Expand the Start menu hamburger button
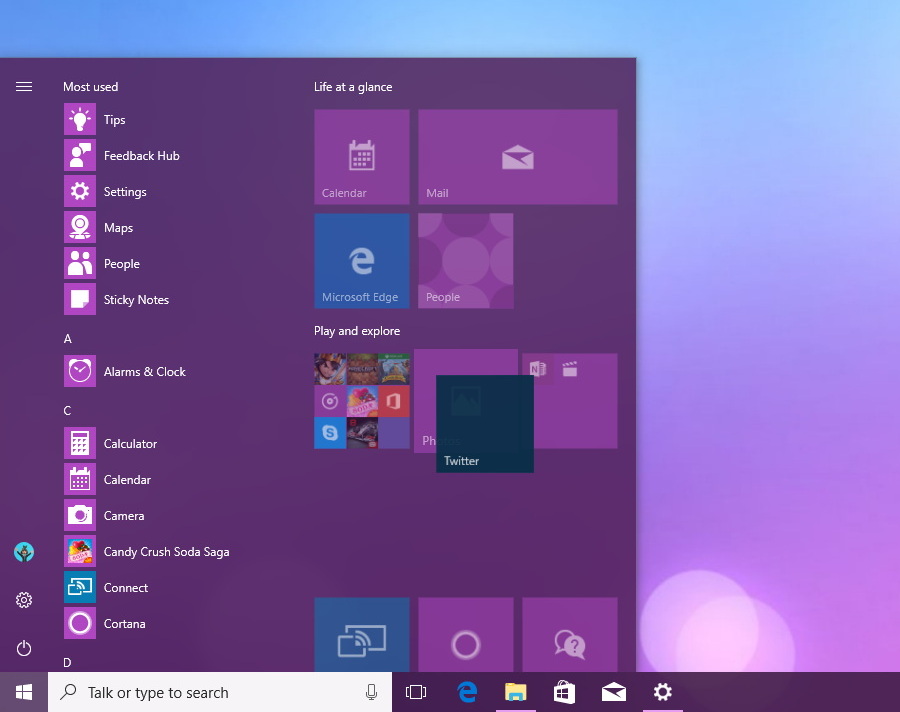900x712 pixels. pos(24,86)
